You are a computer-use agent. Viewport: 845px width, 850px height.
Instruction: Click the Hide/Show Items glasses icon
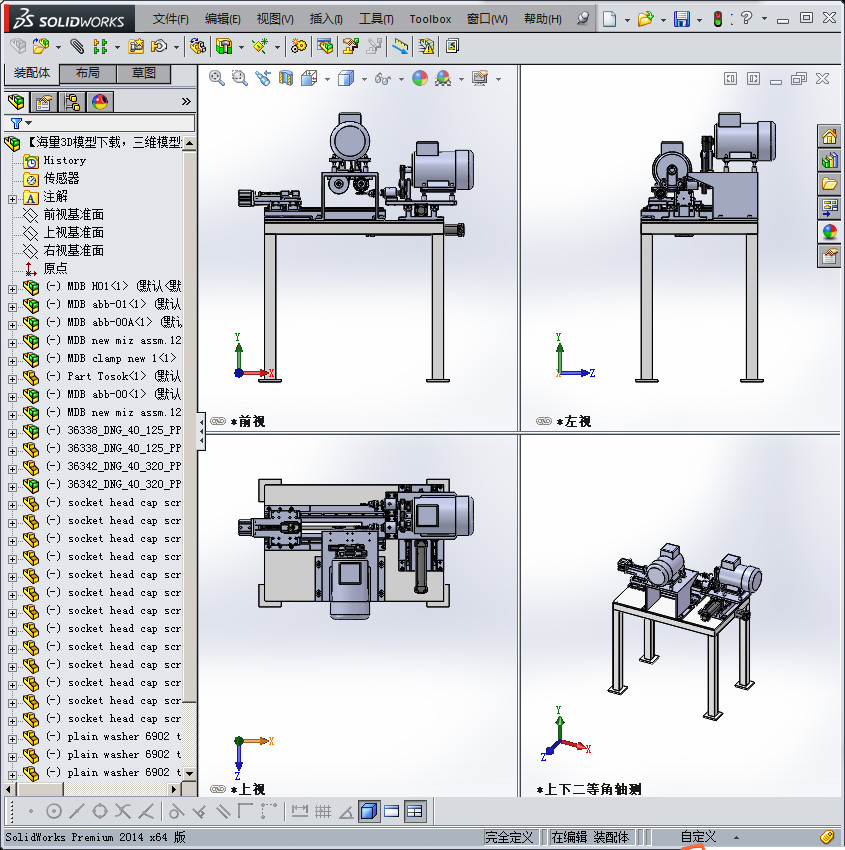click(x=383, y=79)
